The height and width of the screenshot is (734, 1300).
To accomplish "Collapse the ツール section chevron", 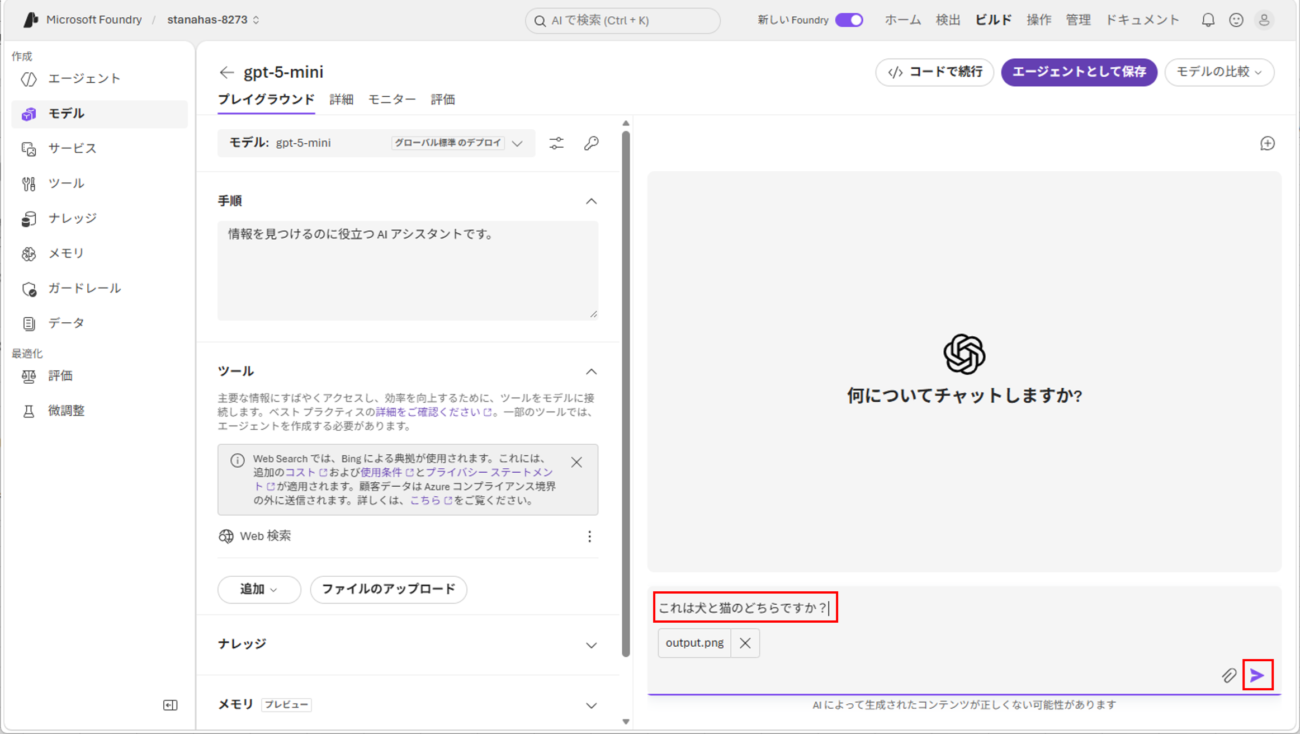I will 591,372.
